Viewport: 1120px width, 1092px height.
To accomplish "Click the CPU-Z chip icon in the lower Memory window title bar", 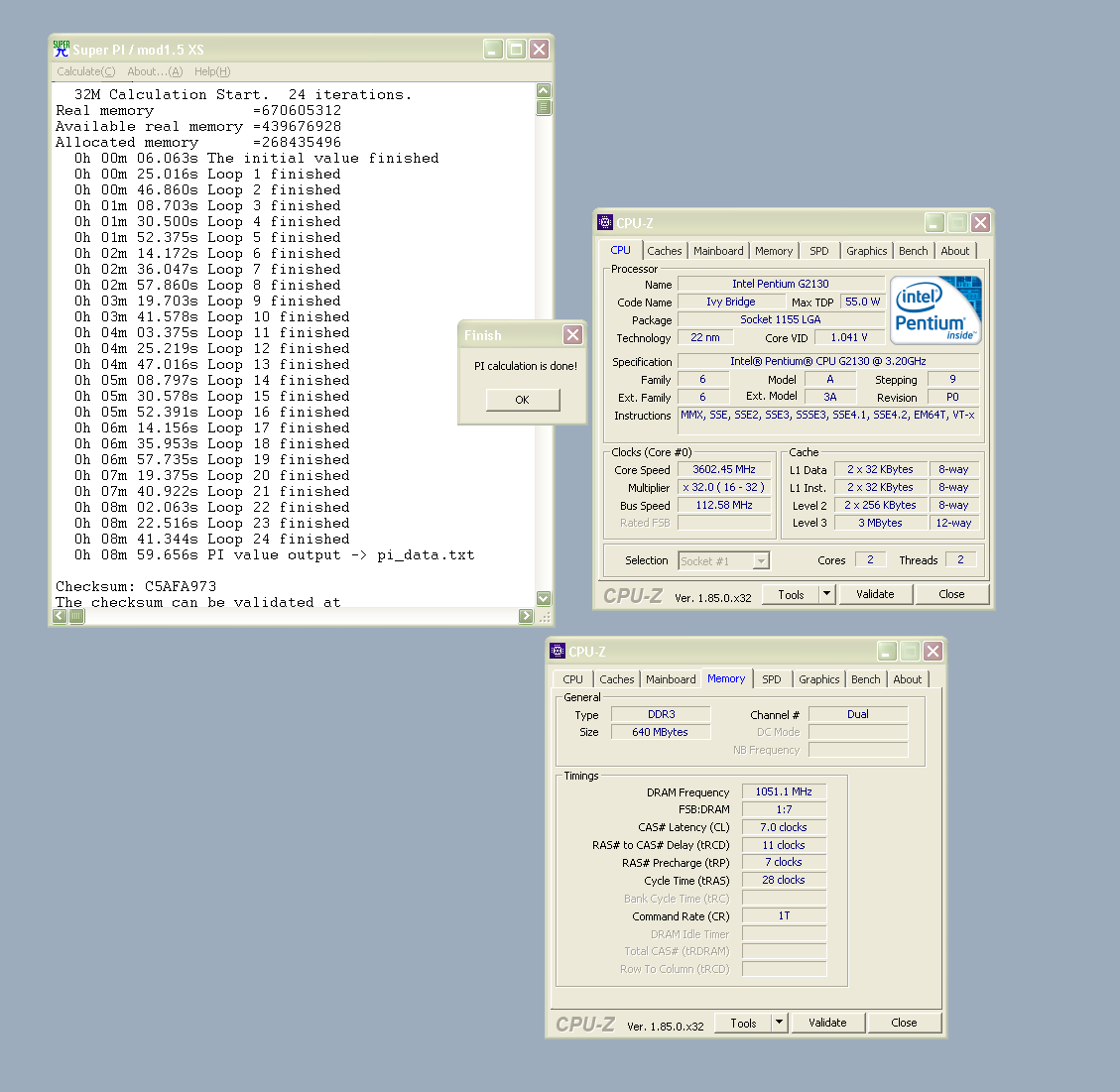I will click(558, 652).
